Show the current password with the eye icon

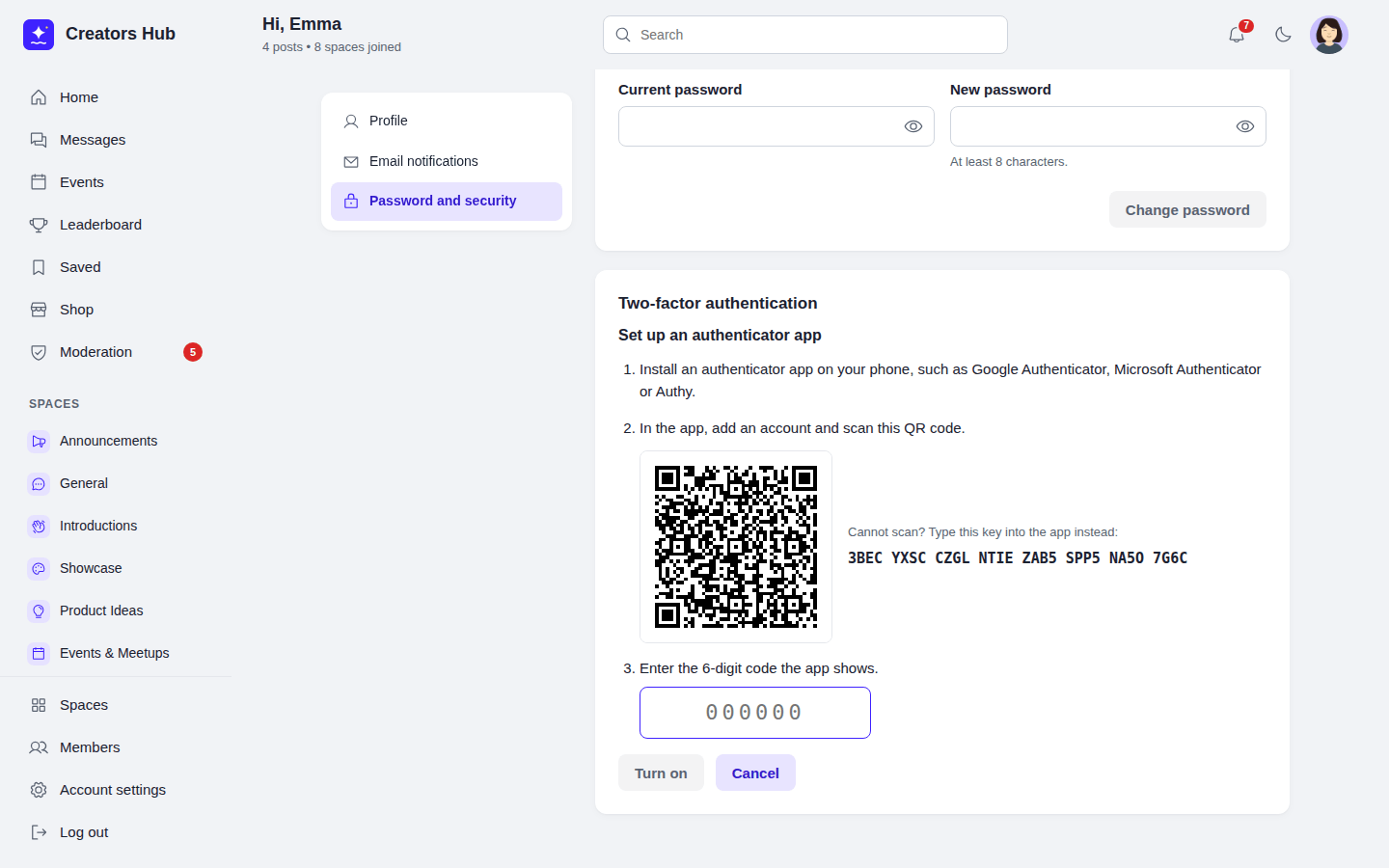click(x=913, y=126)
